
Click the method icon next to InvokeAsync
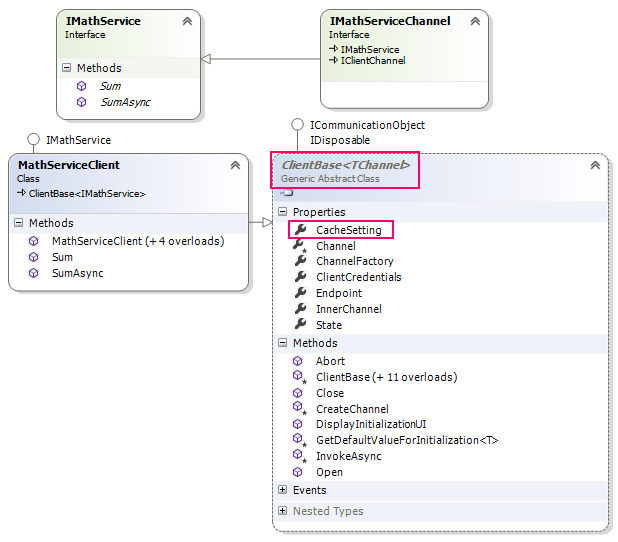[298, 456]
